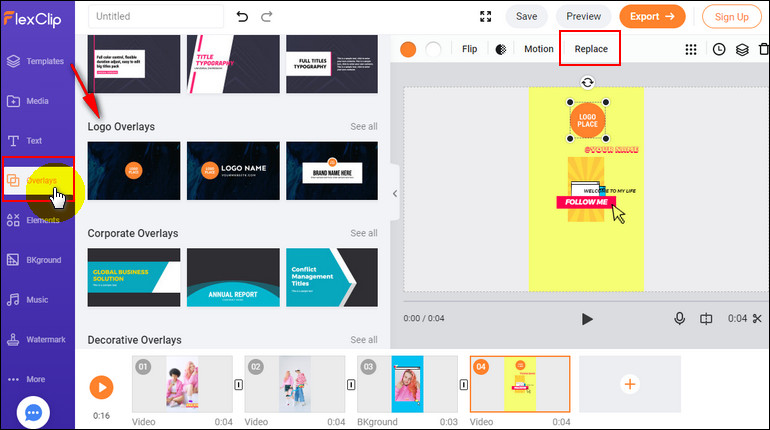
Task: Open transition between scene 01 and 02
Action: pyautogui.click(x=239, y=384)
